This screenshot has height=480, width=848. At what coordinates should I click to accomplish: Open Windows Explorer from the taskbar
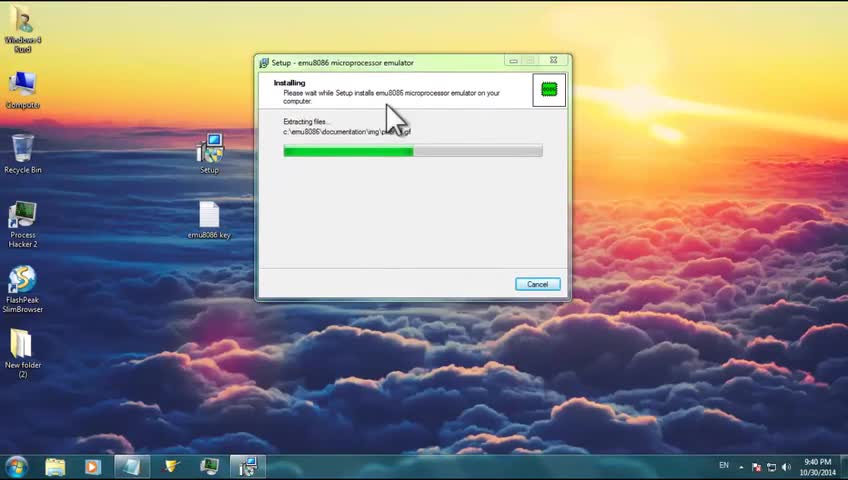click(x=55, y=467)
